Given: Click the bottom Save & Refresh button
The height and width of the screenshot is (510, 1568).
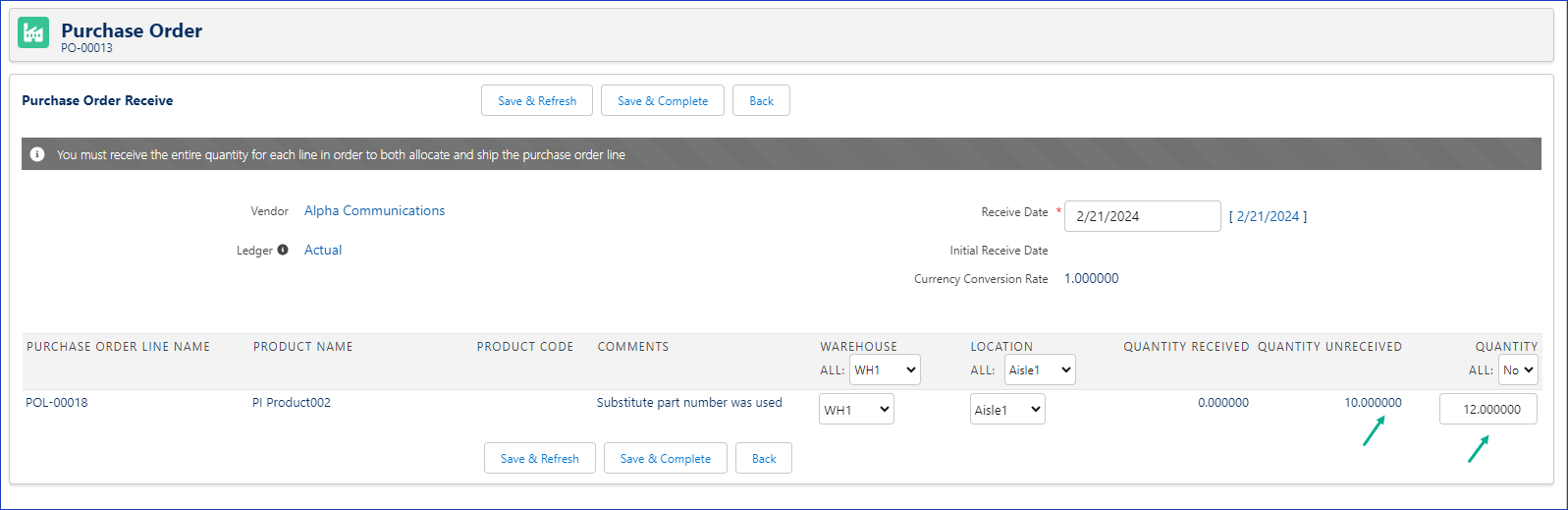Looking at the screenshot, I should tap(539, 458).
